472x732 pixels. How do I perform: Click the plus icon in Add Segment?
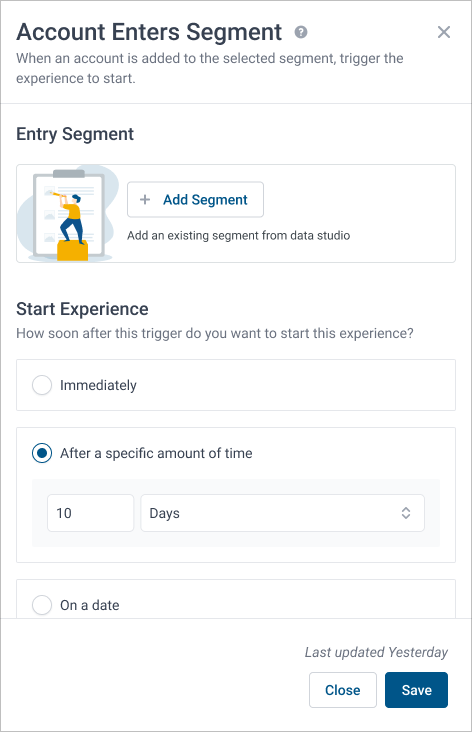pyautogui.click(x=145, y=199)
